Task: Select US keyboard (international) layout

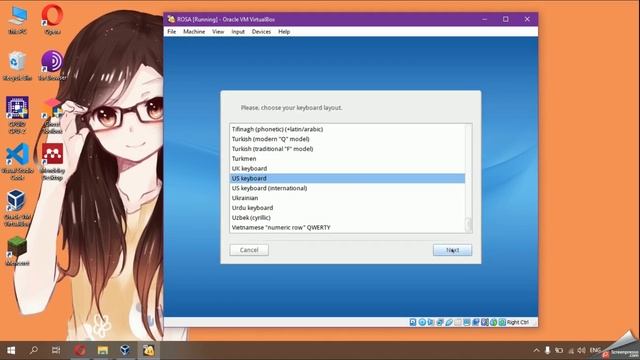Action: point(347,188)
